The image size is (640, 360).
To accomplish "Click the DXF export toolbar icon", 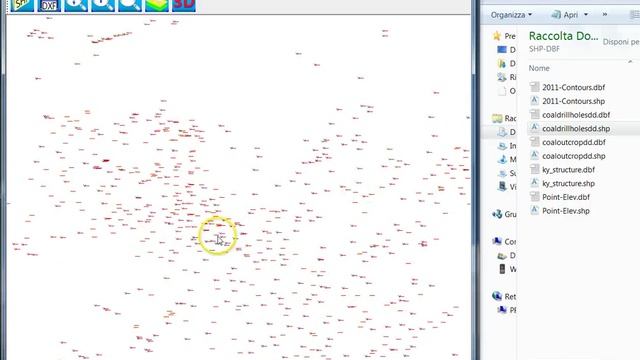I will click(x=49, y=5).
